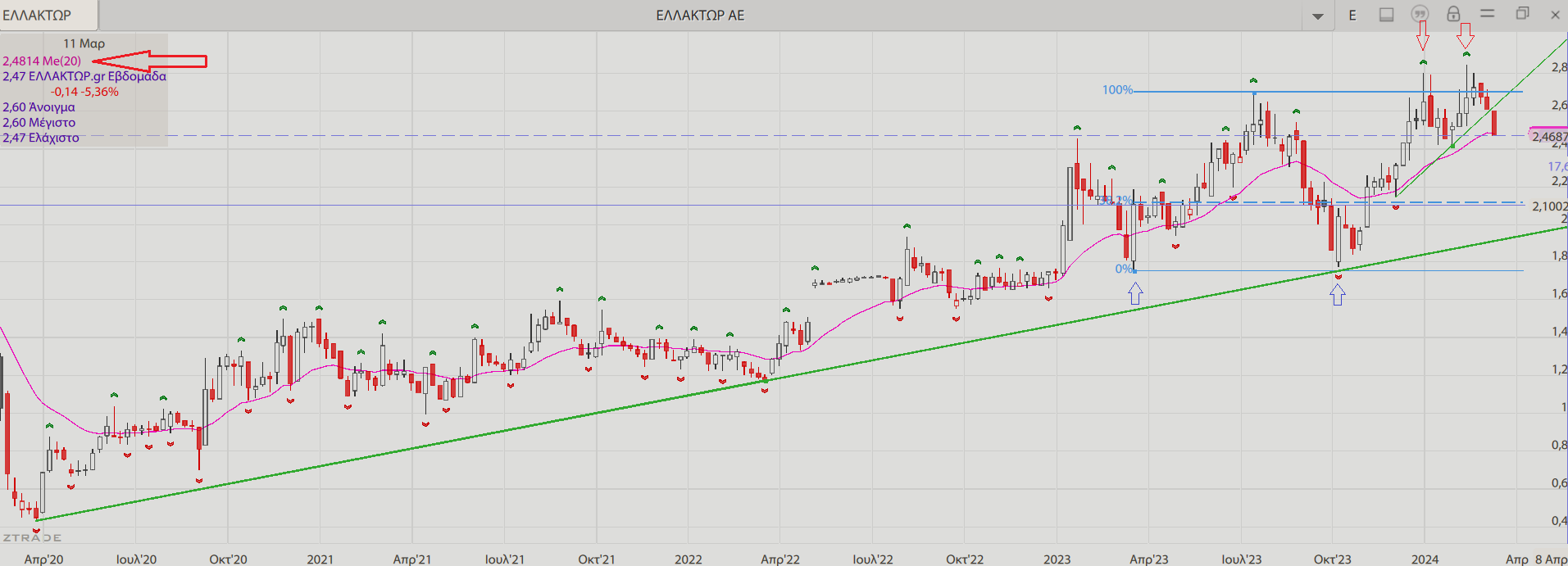1568x566 pixels.
Task: Click the Οκτ'22 time axis label
Action: click(965, 559)
